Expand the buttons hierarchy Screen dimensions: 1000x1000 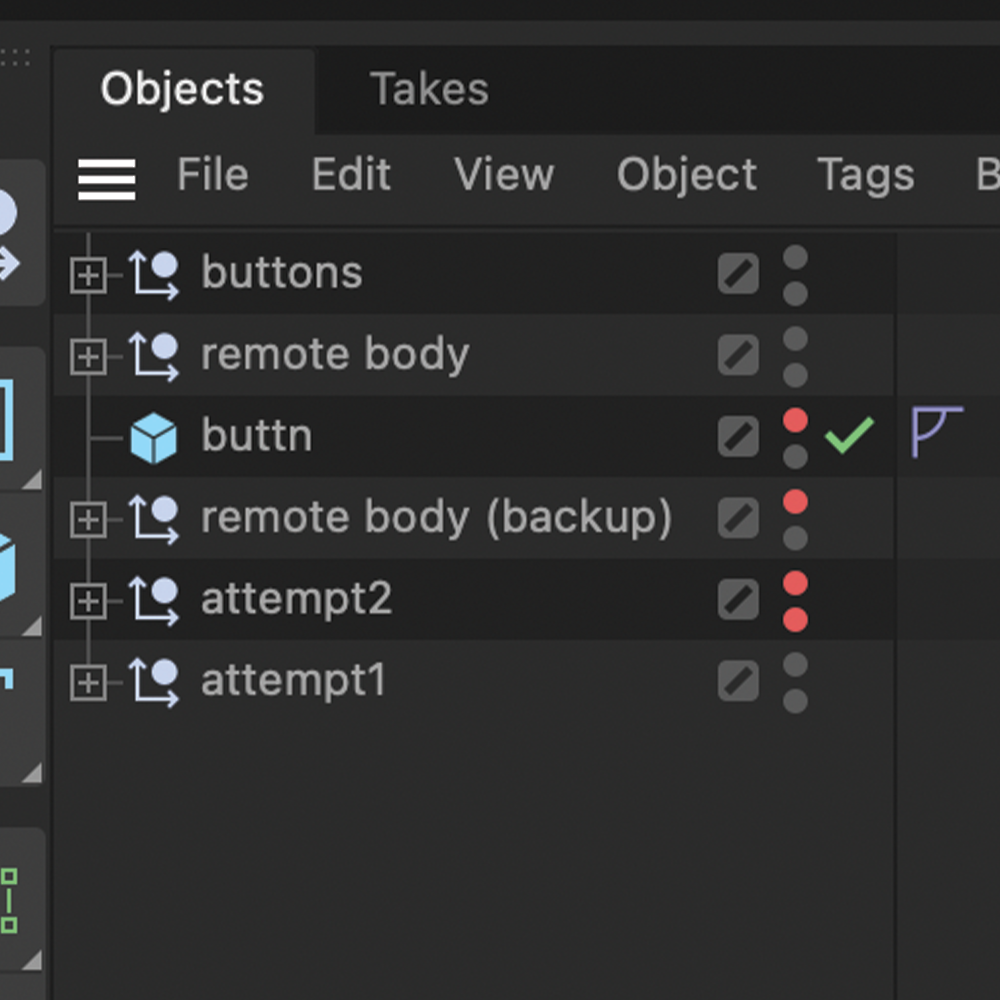click(x=89, y=272)
